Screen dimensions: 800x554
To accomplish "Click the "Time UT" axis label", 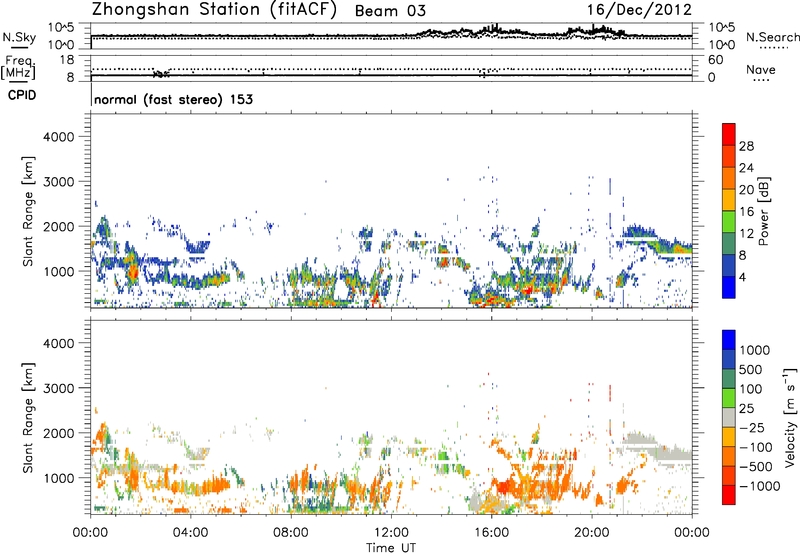I will pos(391,548).
